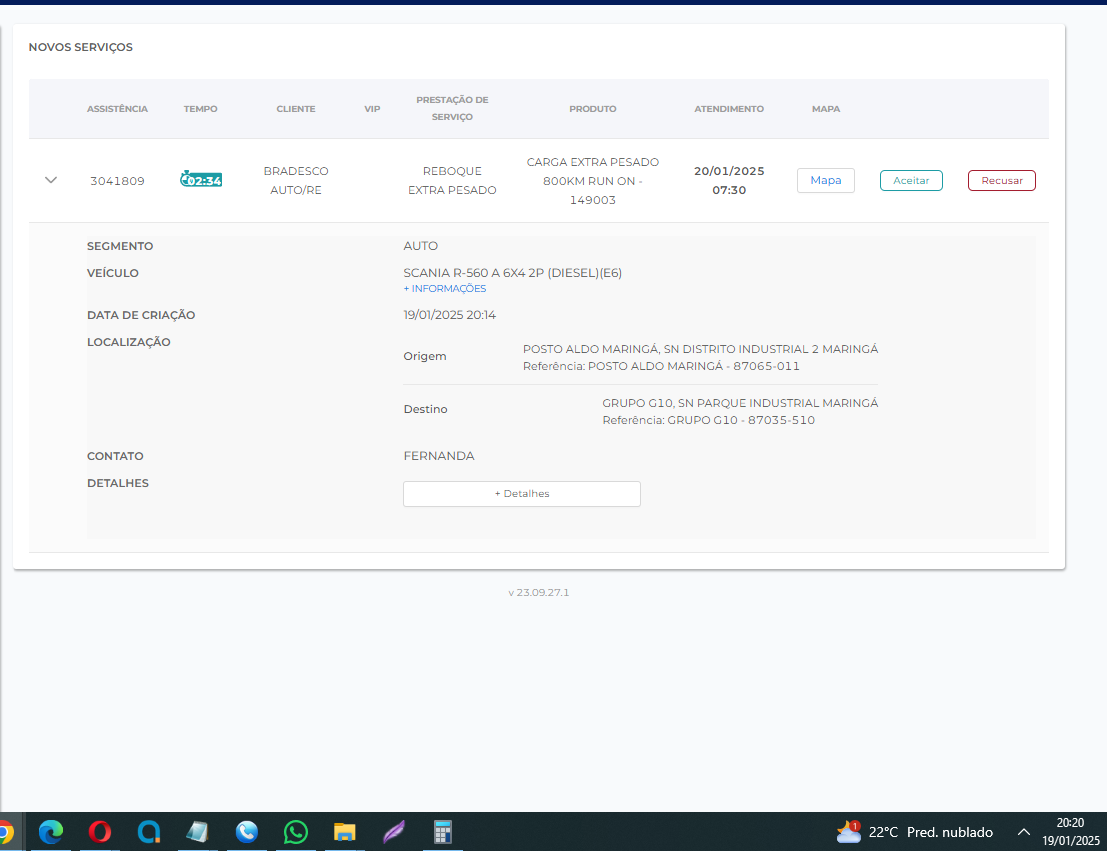The image size is (1107, 851).
Task: Click the ASSISTÊNCIA column header
Action: click(117, 109)
